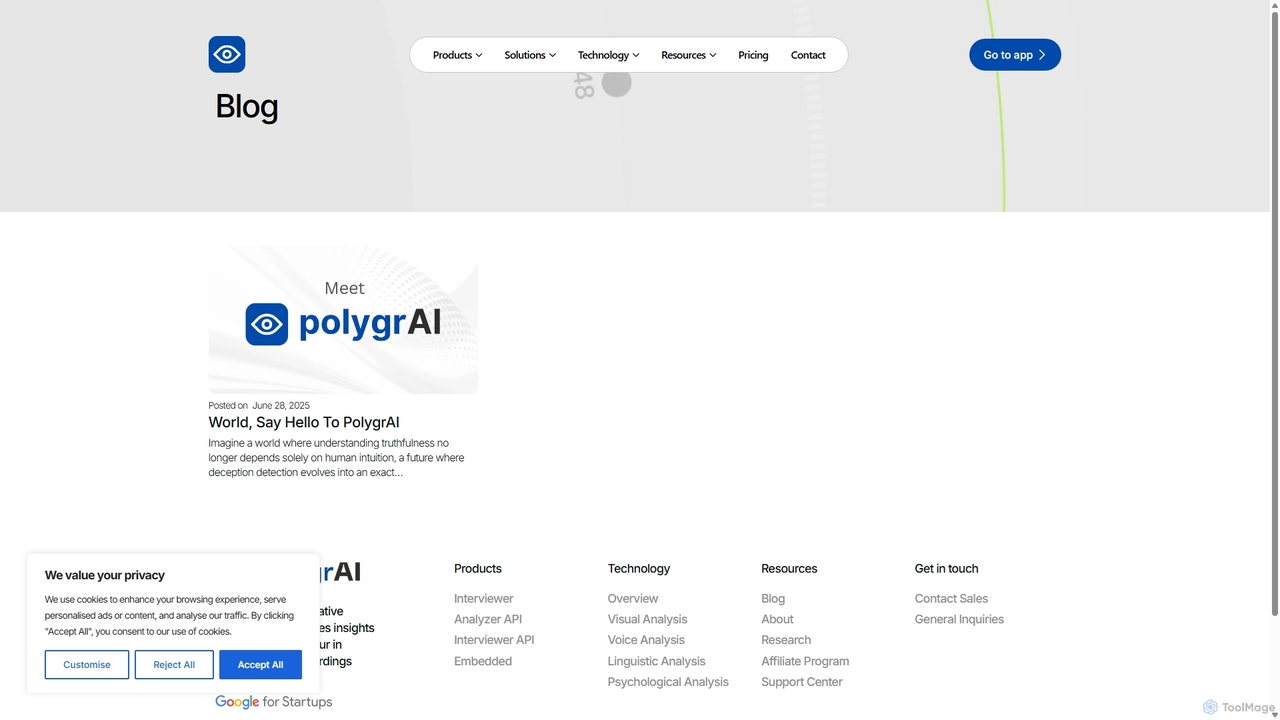This screenshot has height=720, width=1280.
Task: Click the Get in touch heading
Action: [x=946, y=569]
